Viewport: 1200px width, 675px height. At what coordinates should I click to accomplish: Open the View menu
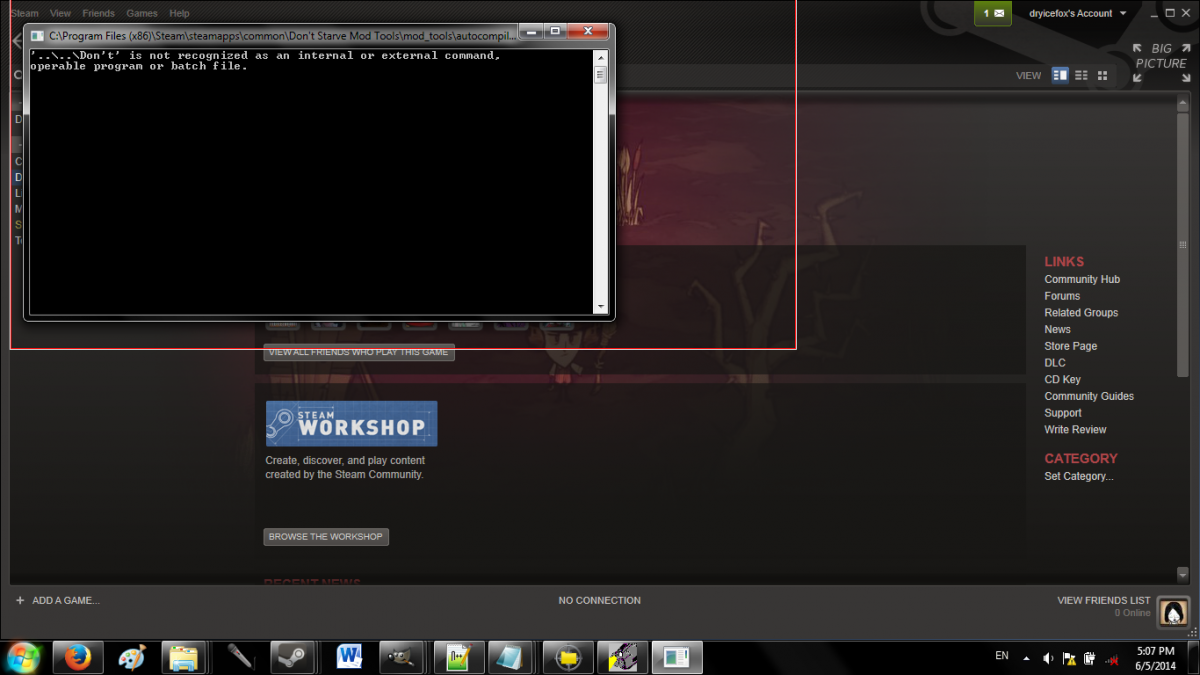click(x=60, y=13)
